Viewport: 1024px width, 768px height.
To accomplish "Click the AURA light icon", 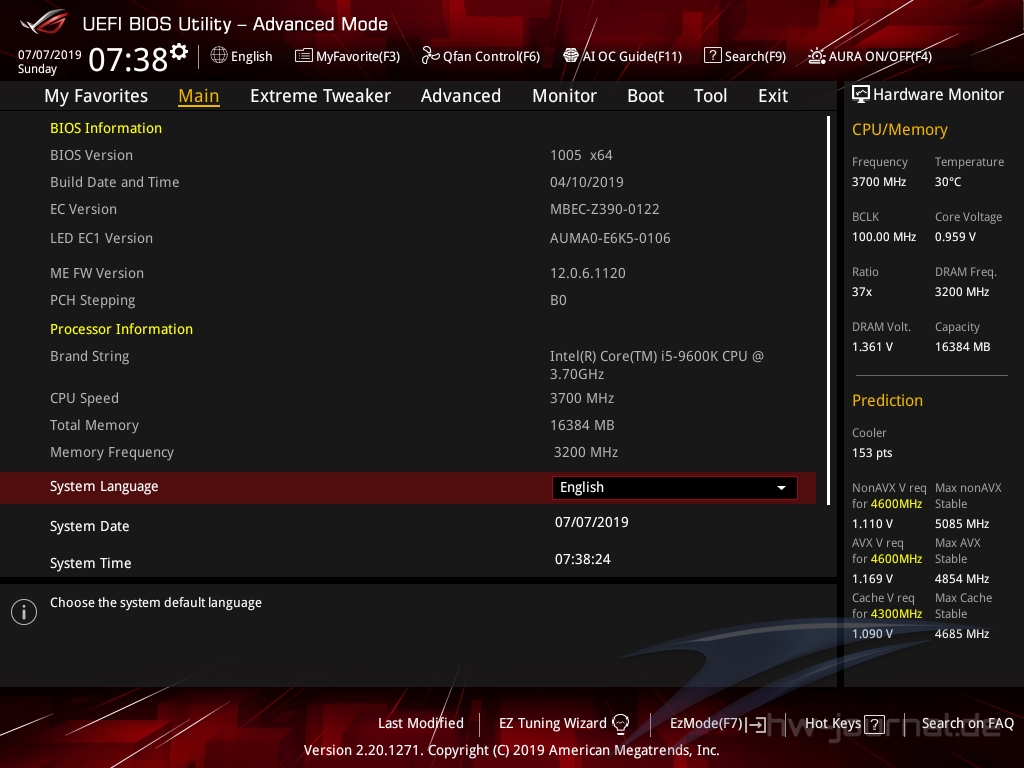I will pos(816,56).
